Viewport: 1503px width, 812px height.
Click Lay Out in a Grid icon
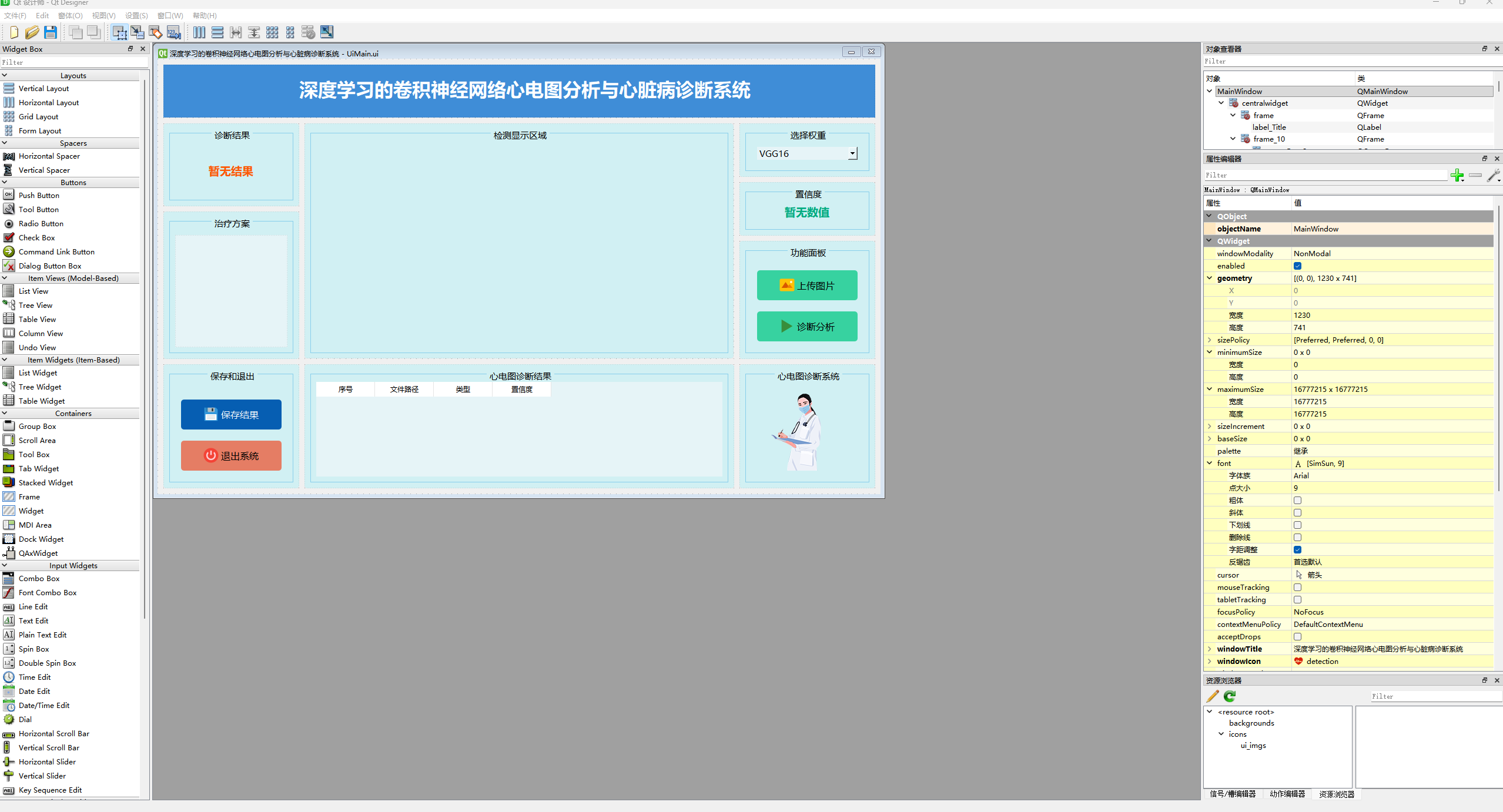click(272, 32)
